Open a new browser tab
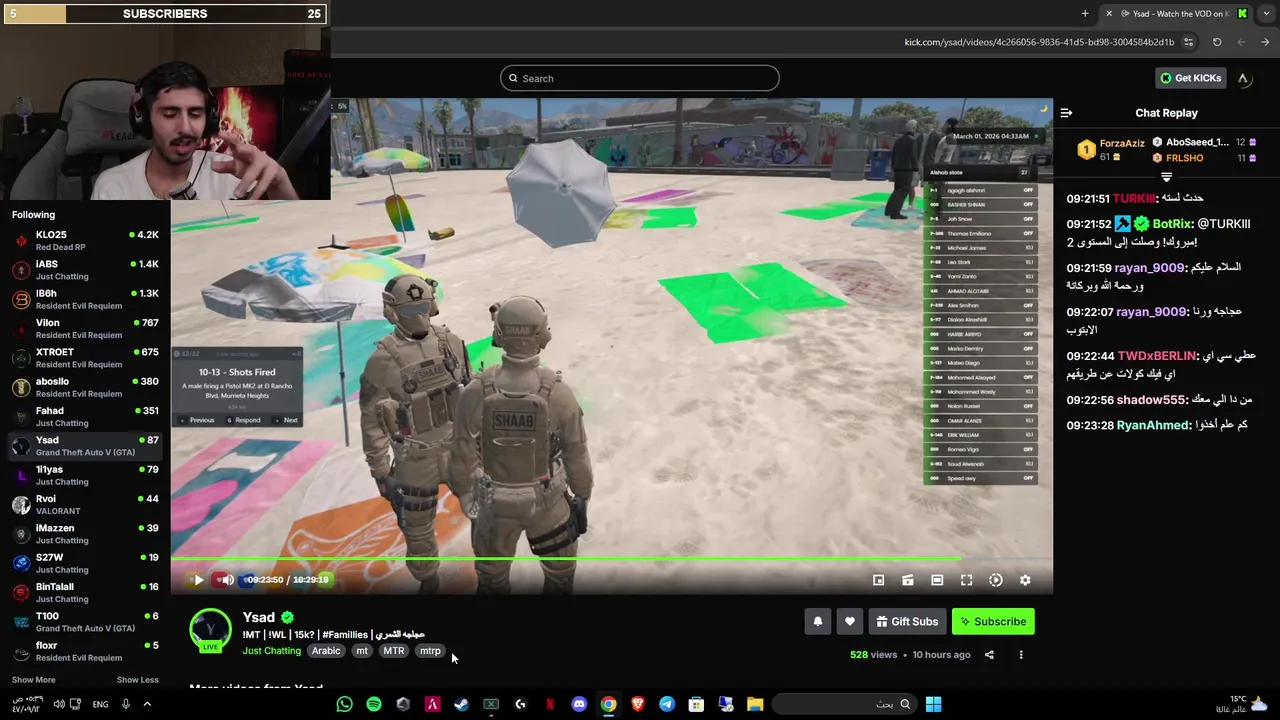 1085,13
